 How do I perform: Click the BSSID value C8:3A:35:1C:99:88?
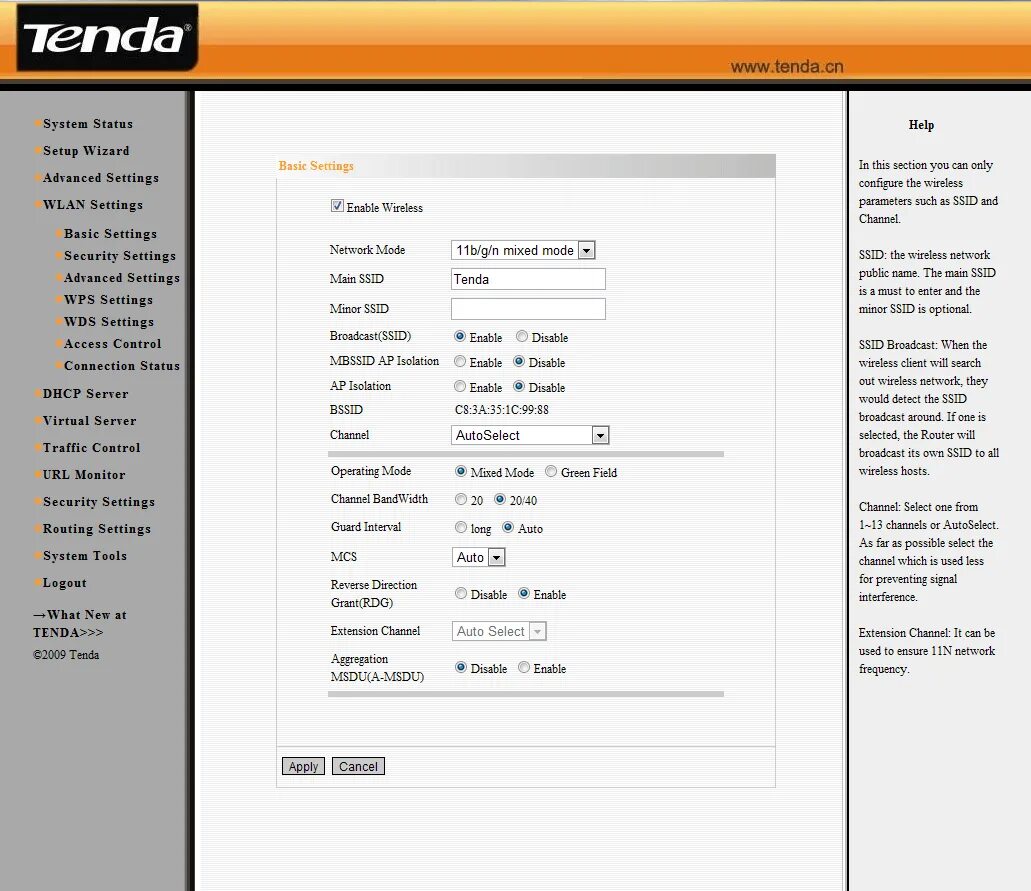[502, 410]
